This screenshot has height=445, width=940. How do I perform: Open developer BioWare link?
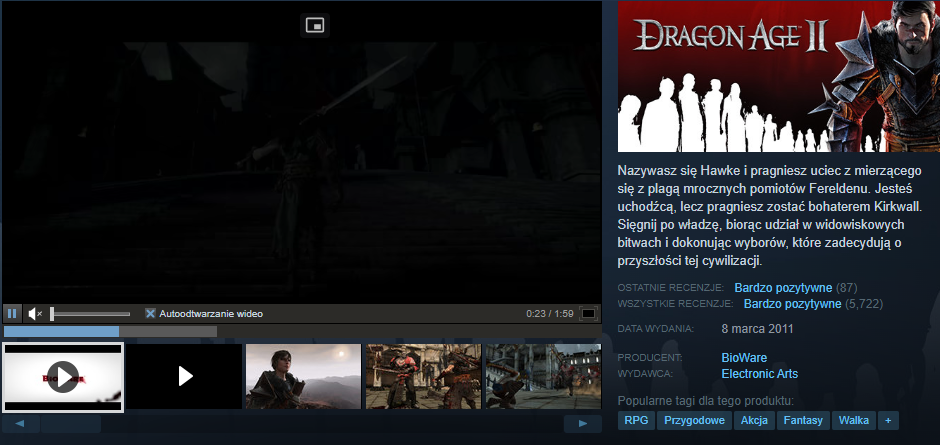(742, 357)
